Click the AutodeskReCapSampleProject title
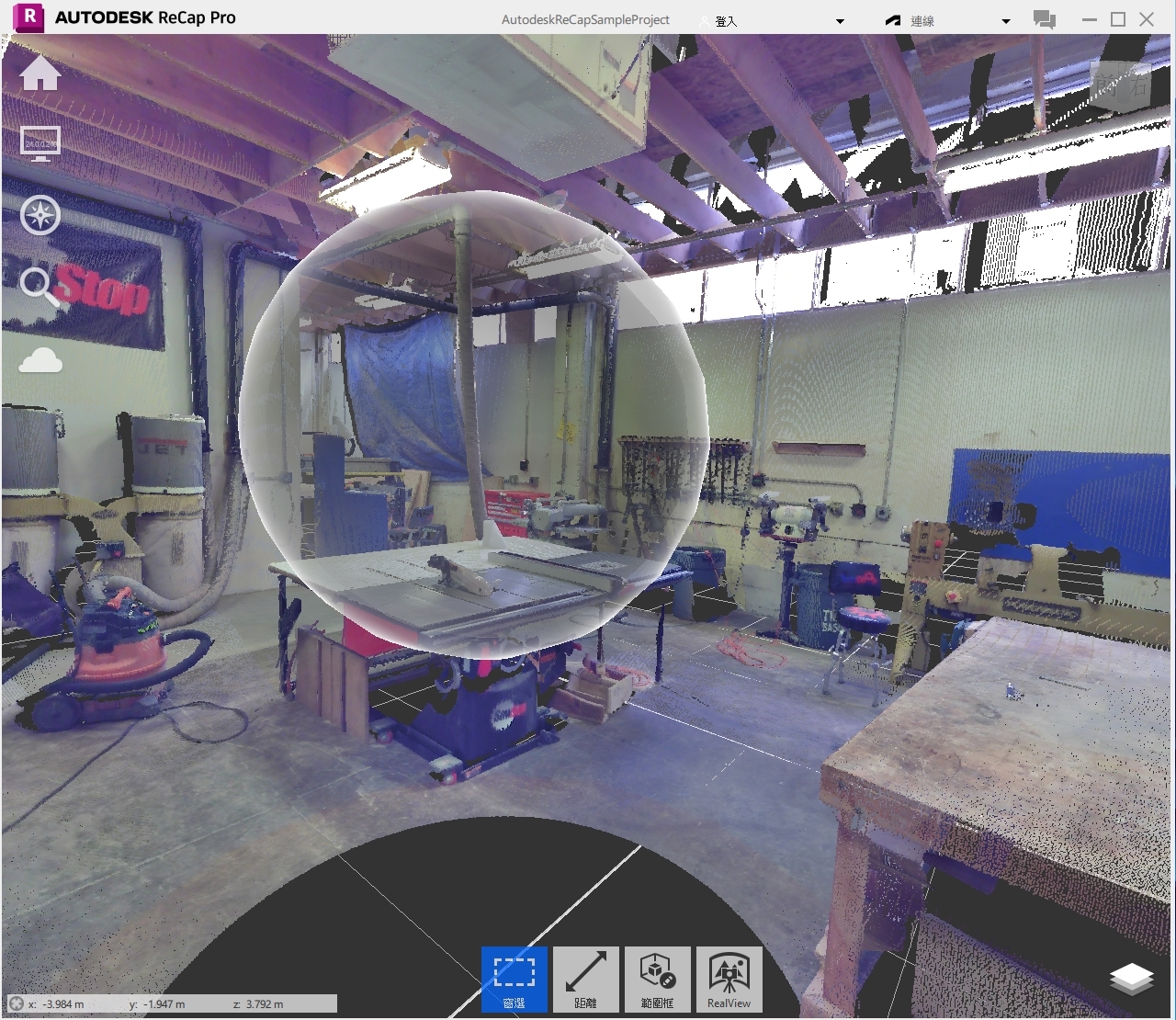This screenshot has height=1020, width=1176. click(x=585, y=19)
